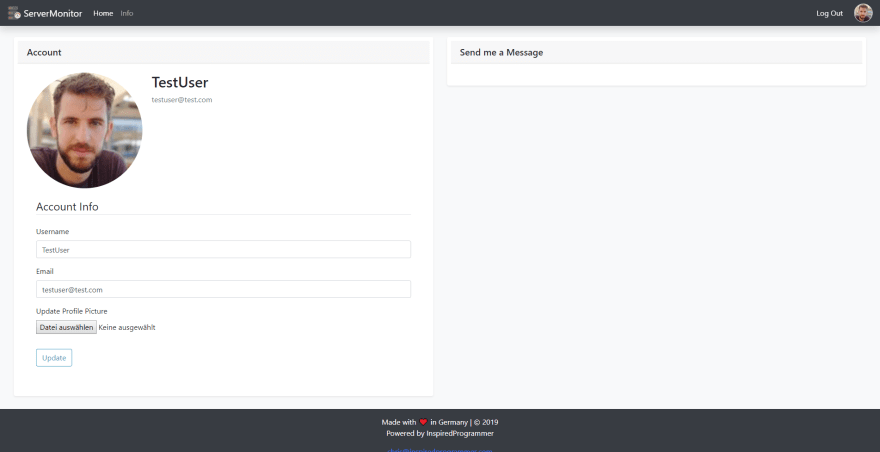Click the Log Out link

click(829, 13)
